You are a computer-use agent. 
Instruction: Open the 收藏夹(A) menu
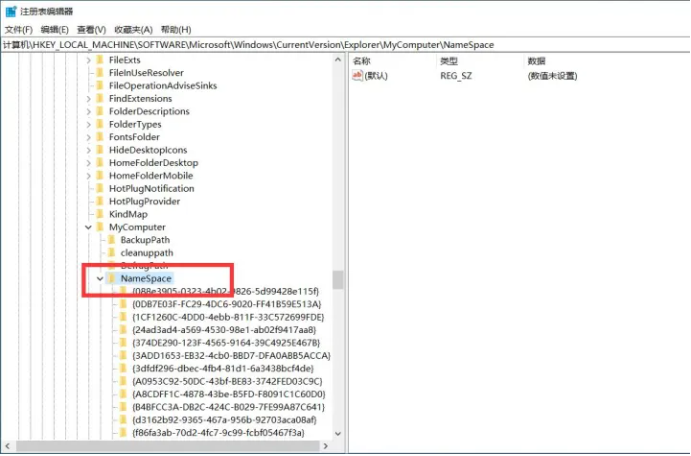point(133,30)
